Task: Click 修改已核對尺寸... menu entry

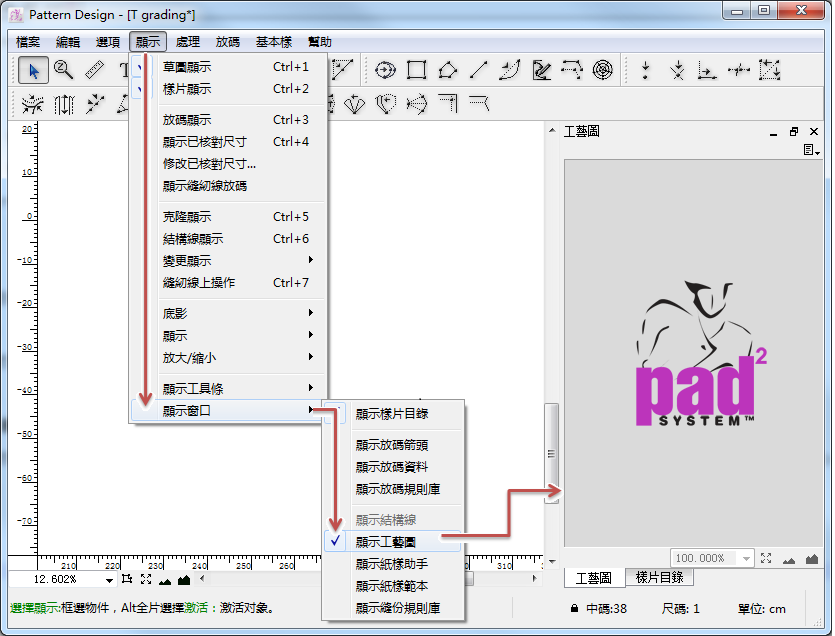Action: (x=209, y=163)
